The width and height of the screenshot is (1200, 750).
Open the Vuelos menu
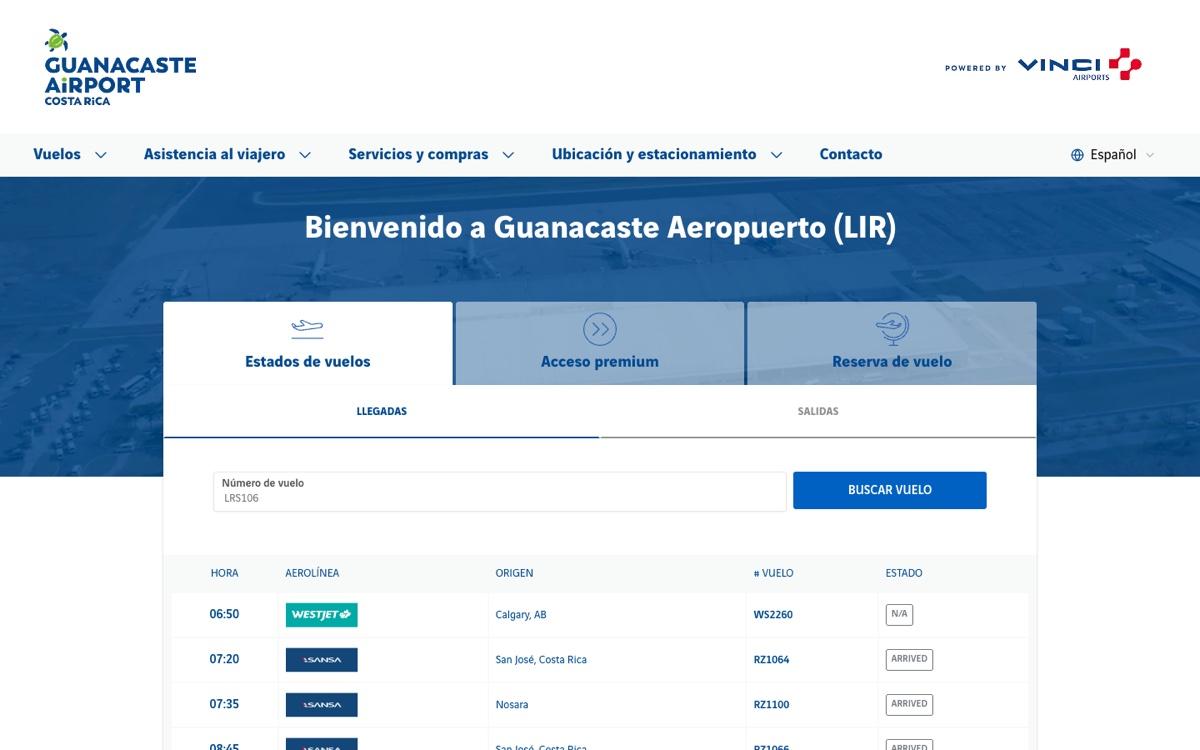click(x=57, y=154)
